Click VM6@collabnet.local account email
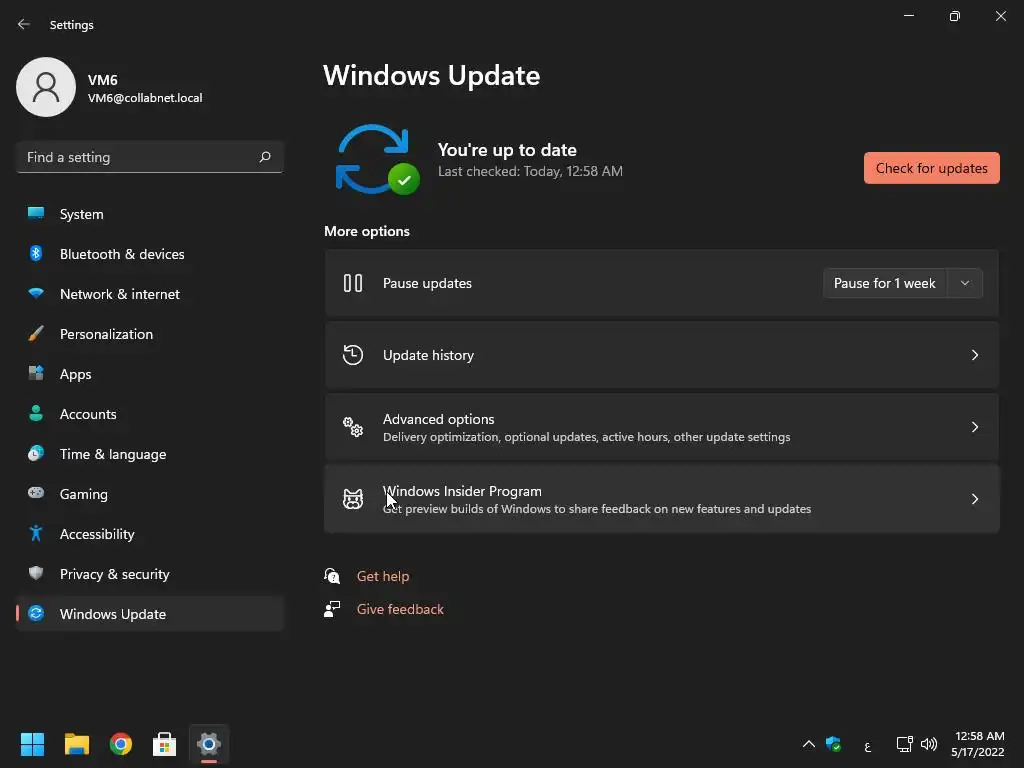The image size is (1024, 768). (x=145, y=98)
